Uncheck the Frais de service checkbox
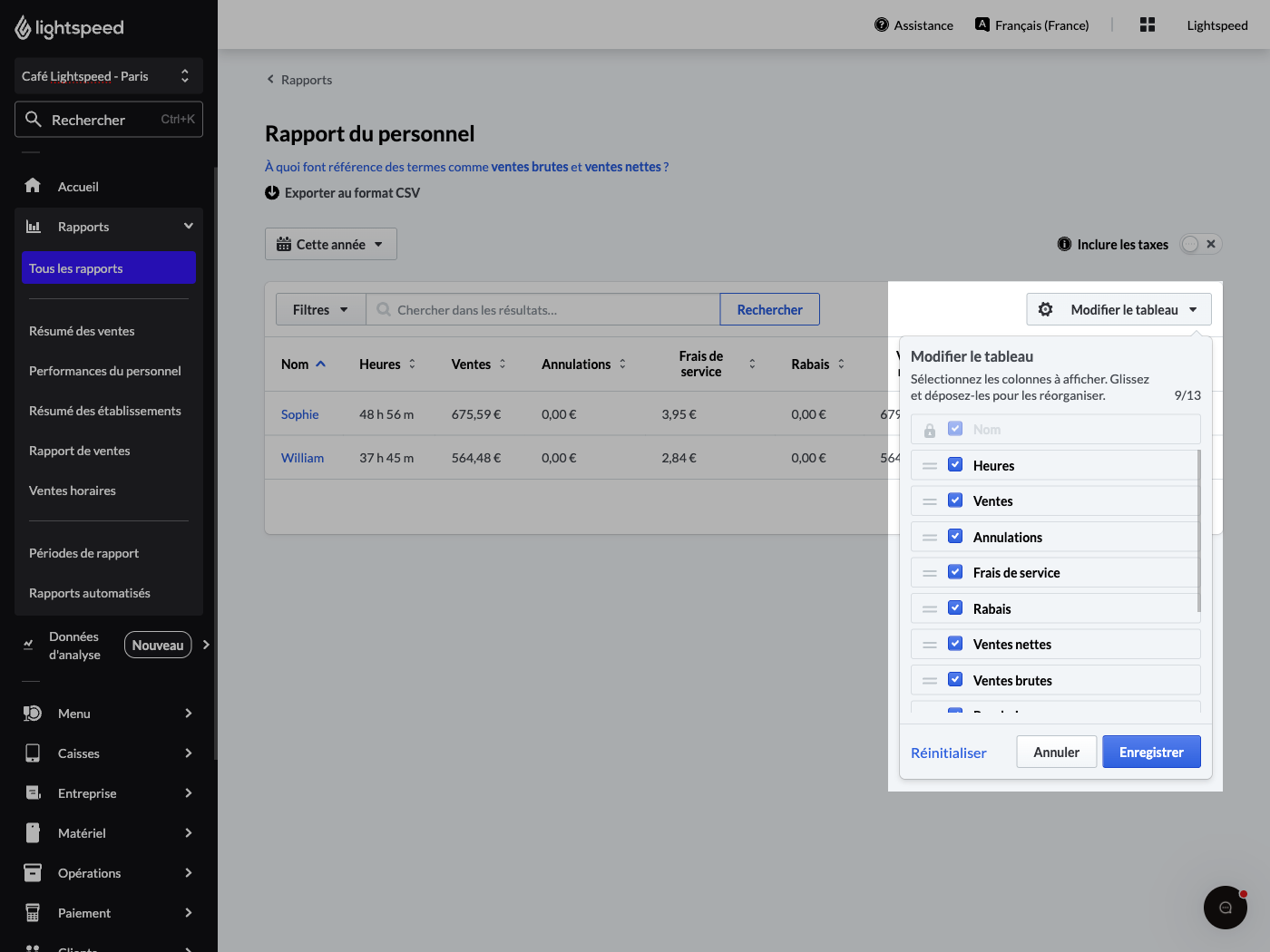Viewport: 1270px width, 952px height. click(x=955, y=572)
